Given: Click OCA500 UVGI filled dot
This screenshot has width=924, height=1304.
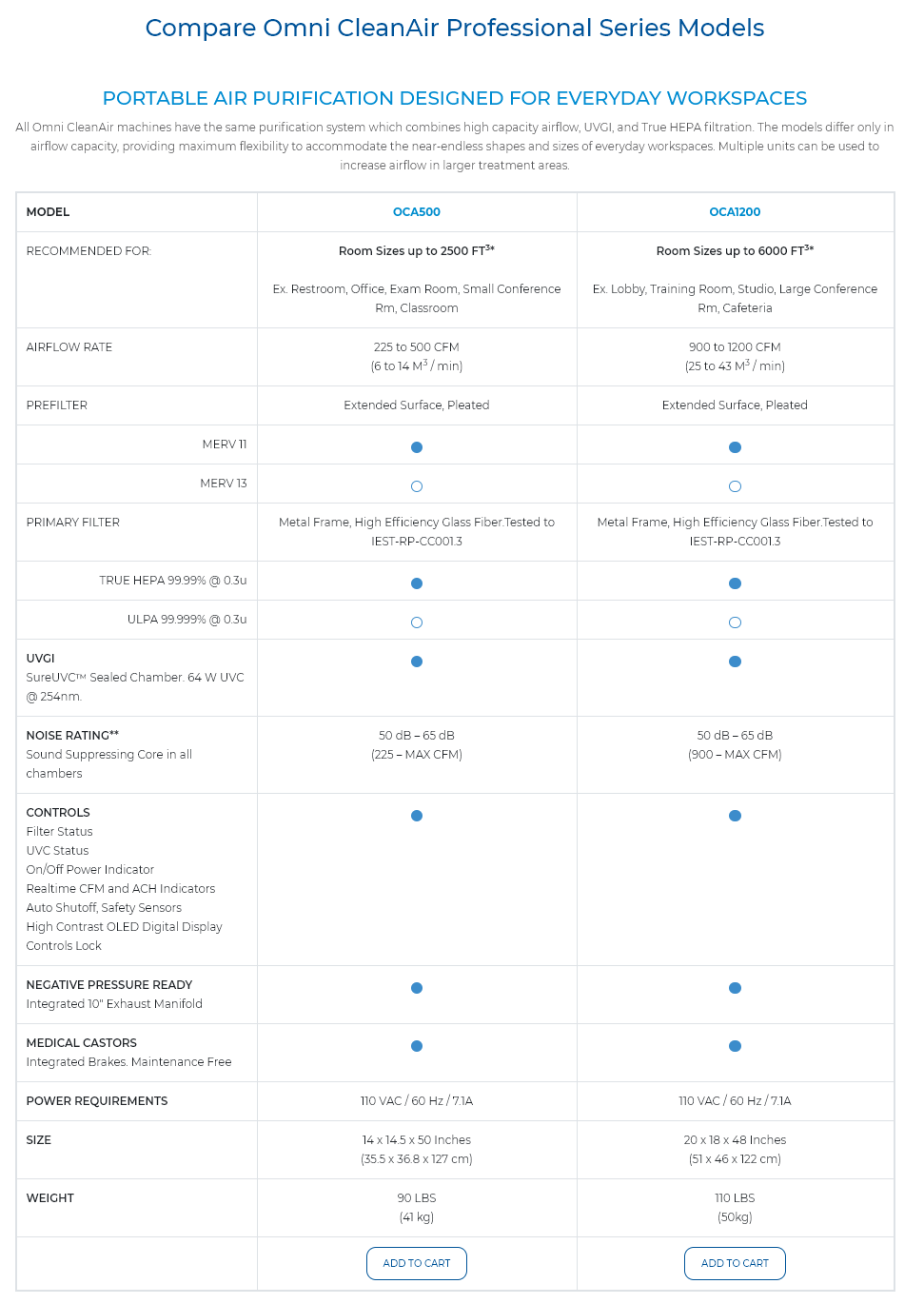Looking at the screenshot, I should [417, 662].
